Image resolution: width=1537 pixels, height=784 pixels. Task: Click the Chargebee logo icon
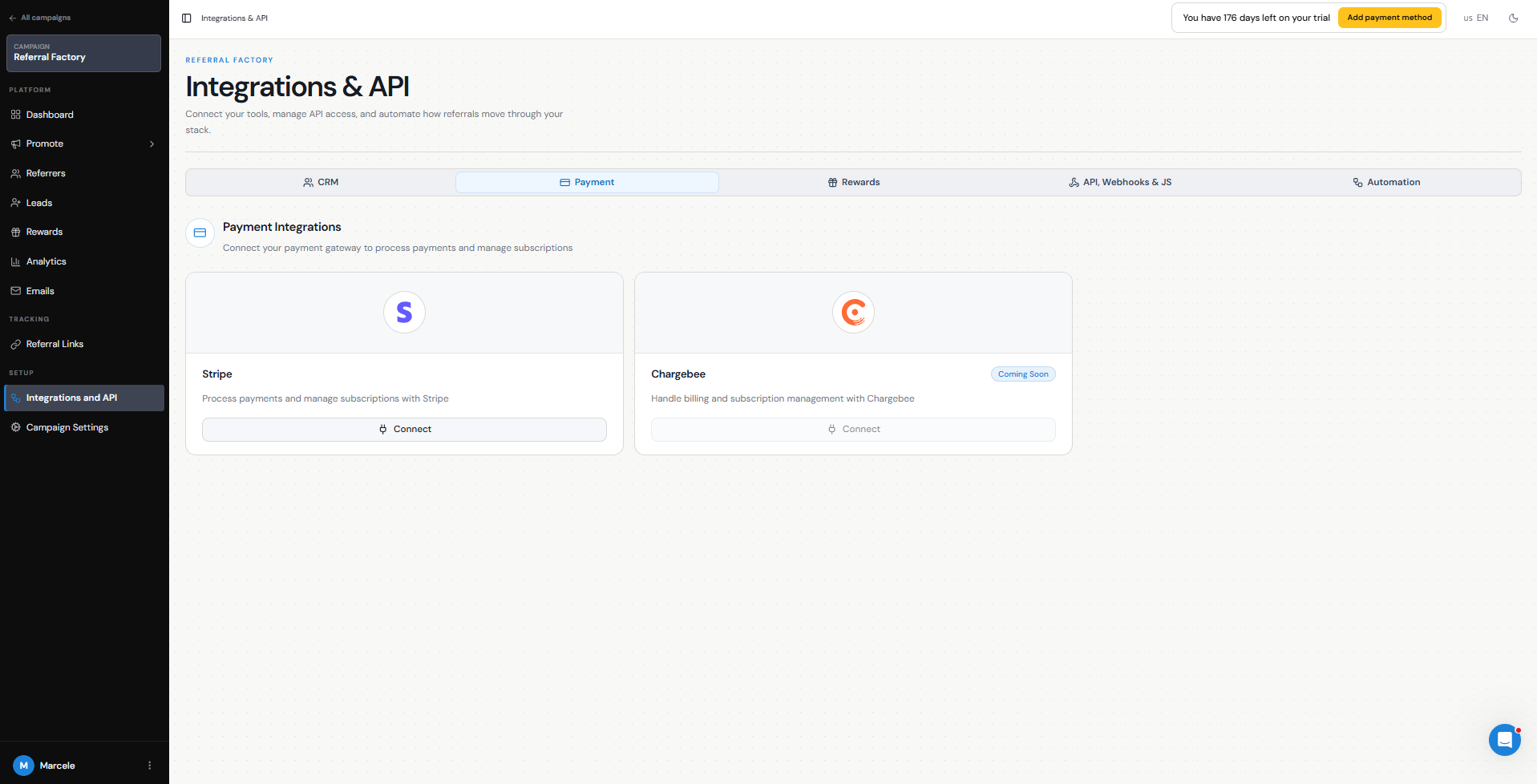[x=853, y=312]
